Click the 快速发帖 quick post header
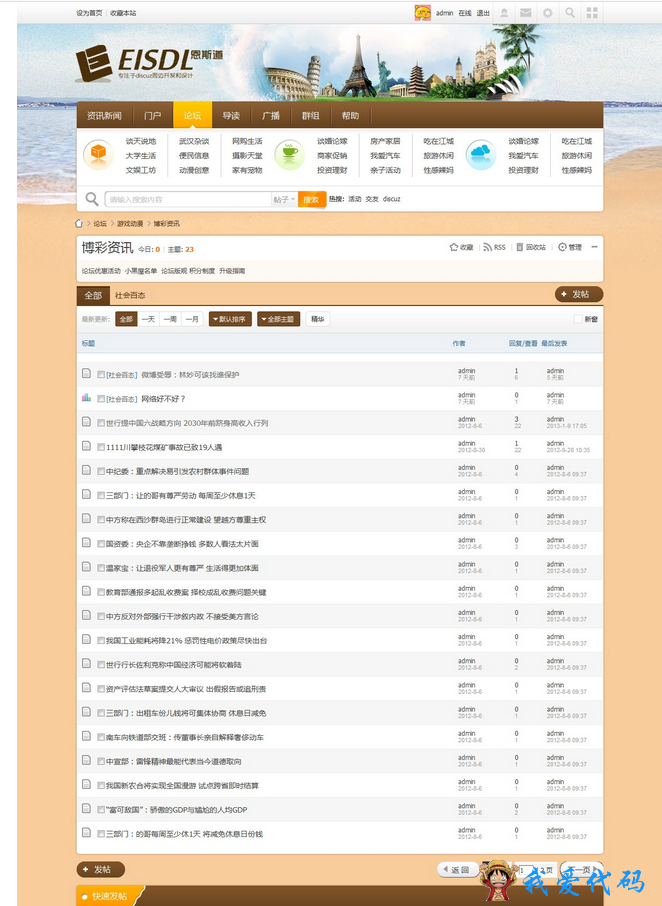 [109, 896]
